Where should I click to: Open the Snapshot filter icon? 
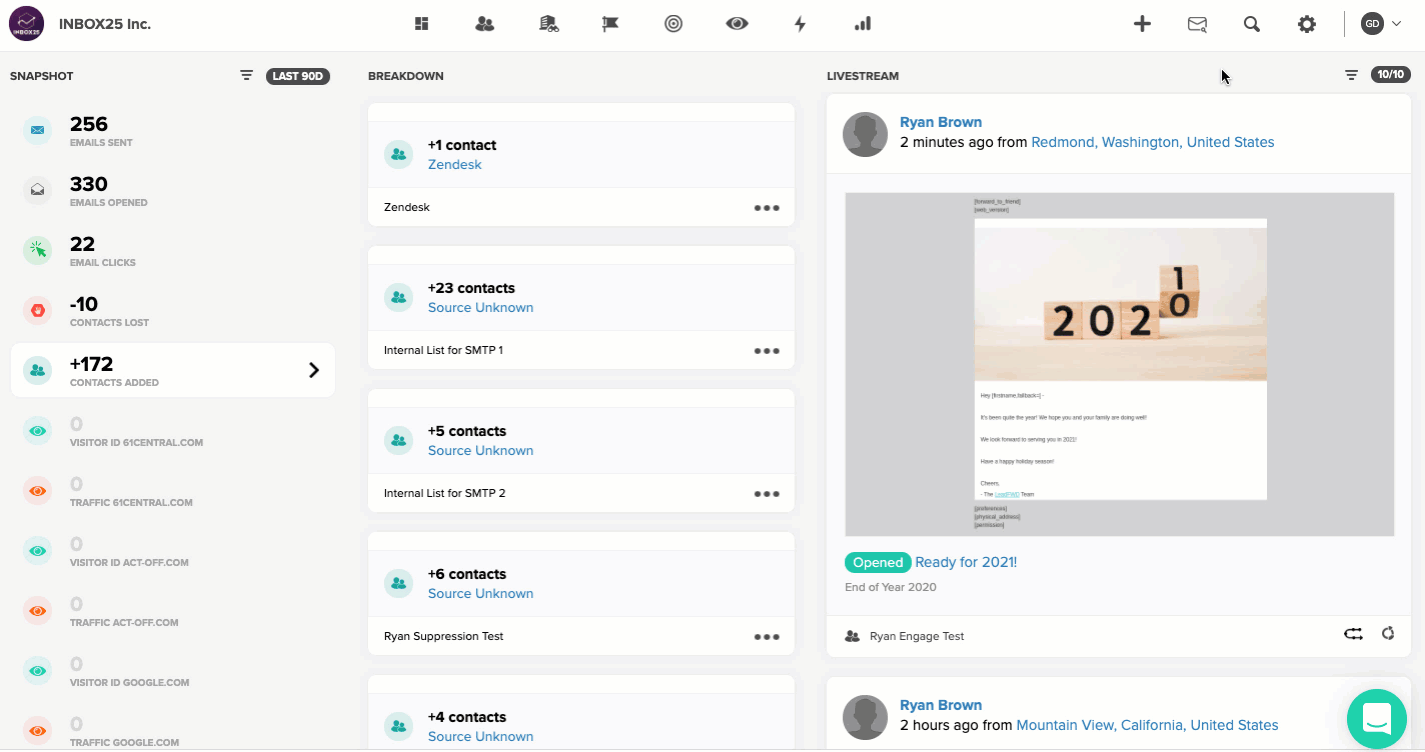[247, 75]
